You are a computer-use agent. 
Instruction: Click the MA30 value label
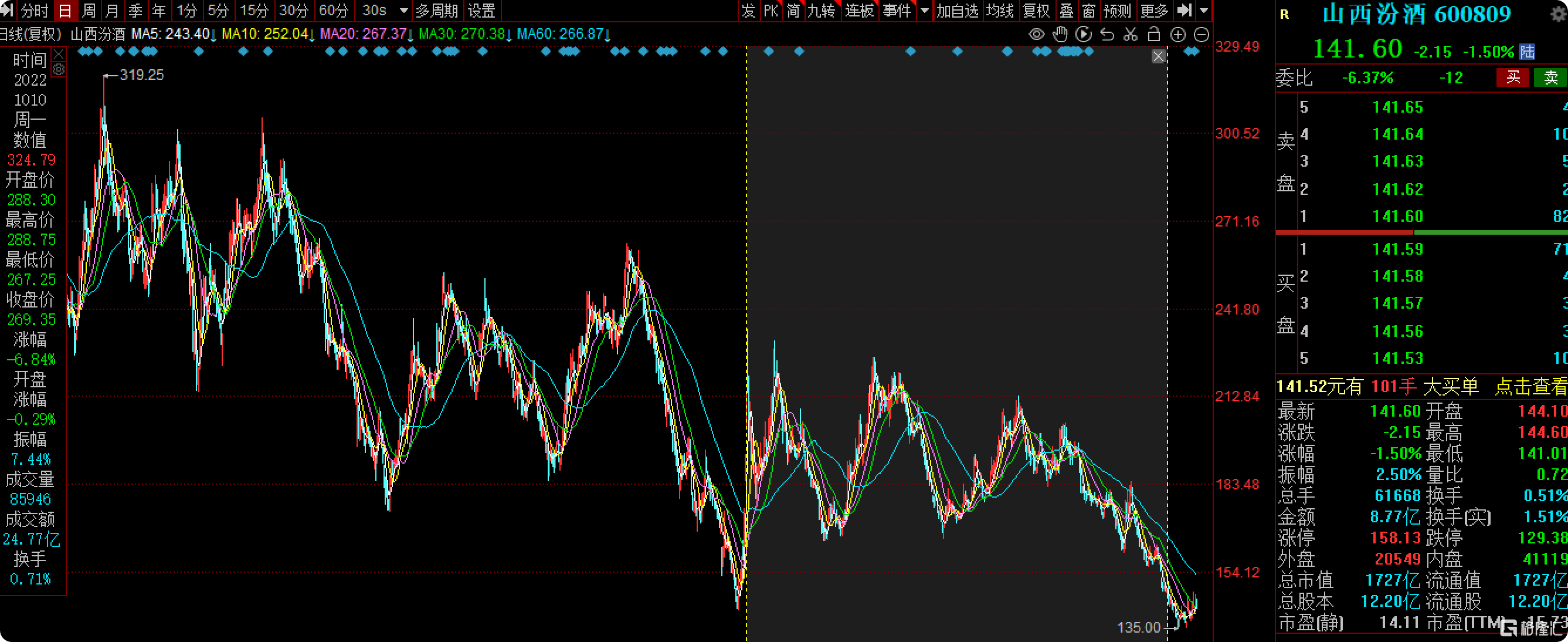coord(466,34)
